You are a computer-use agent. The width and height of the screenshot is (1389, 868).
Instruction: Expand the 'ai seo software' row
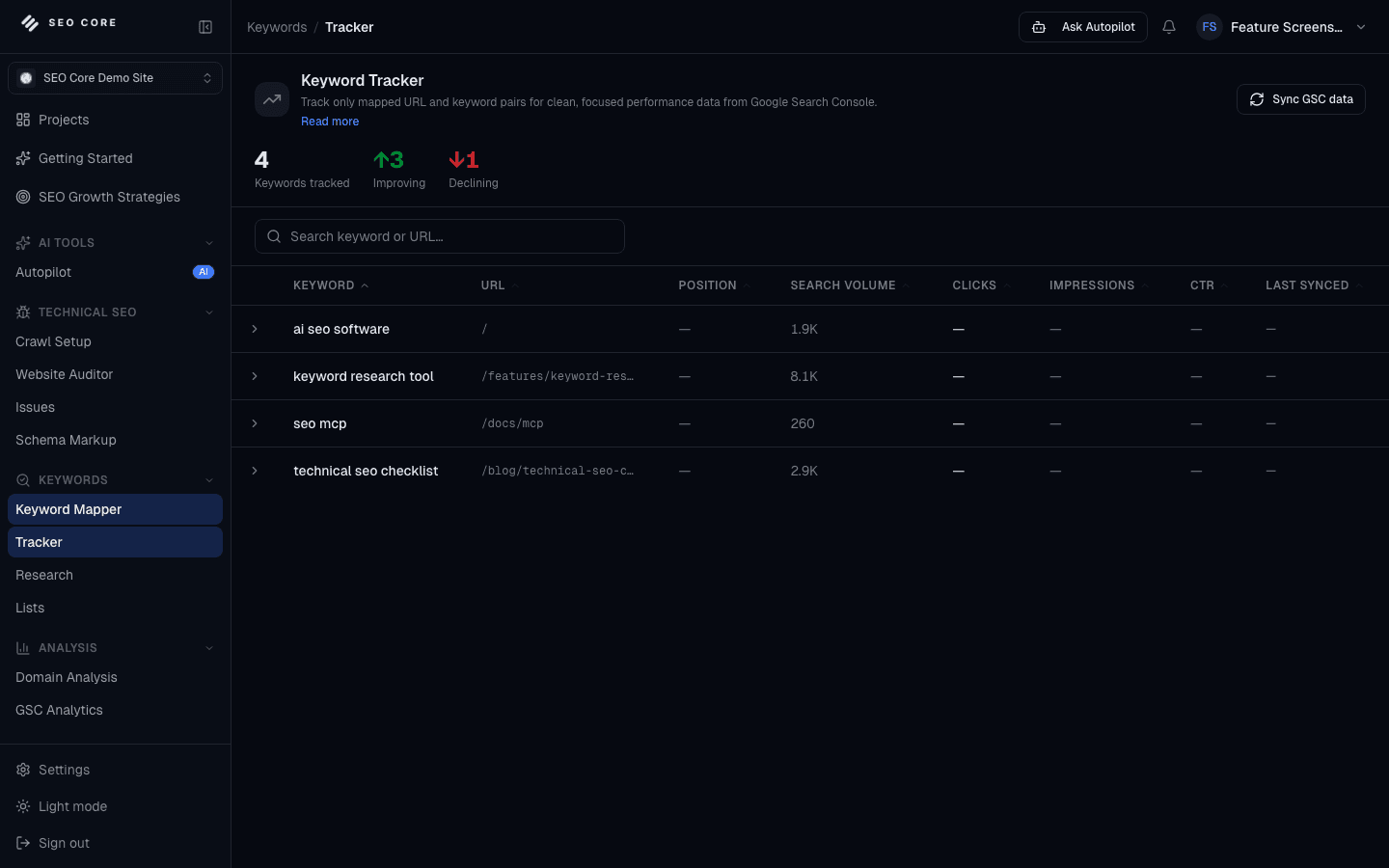[255, 329]
